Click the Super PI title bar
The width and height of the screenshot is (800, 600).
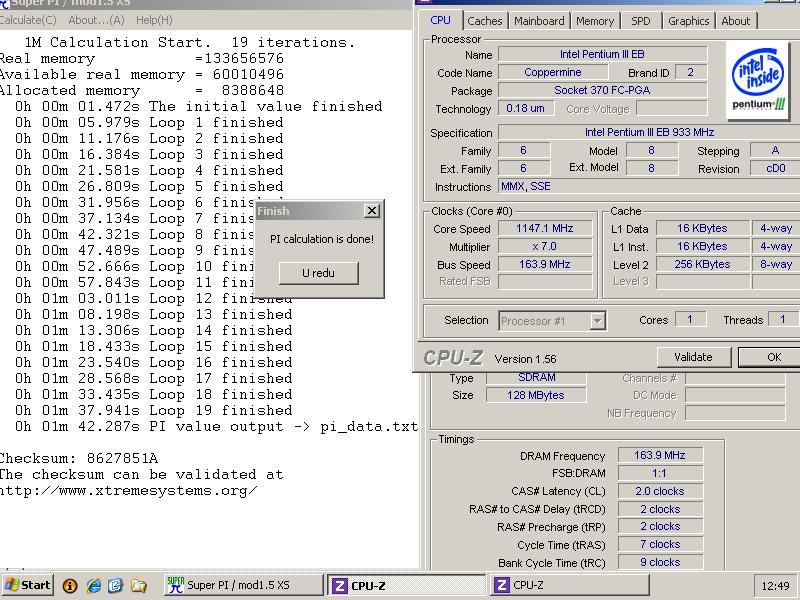tap(206, 3)
